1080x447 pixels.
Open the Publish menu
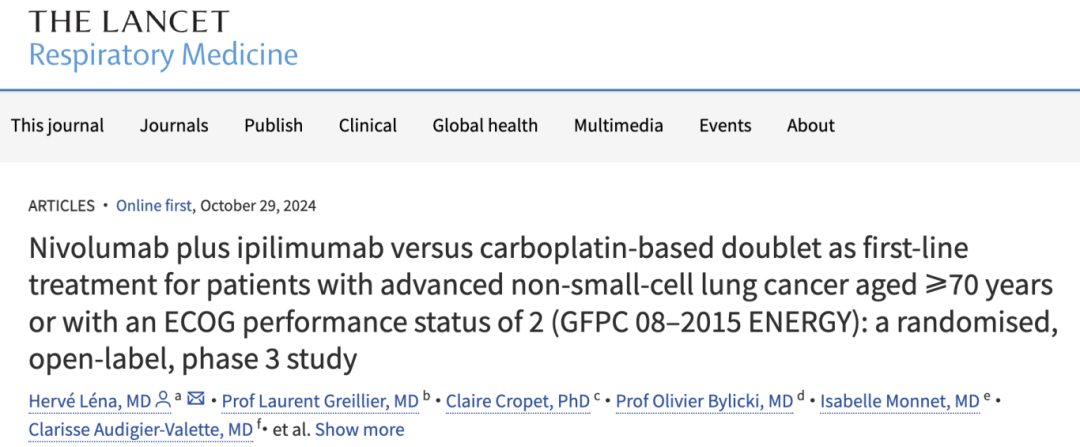tap(273, 125)
